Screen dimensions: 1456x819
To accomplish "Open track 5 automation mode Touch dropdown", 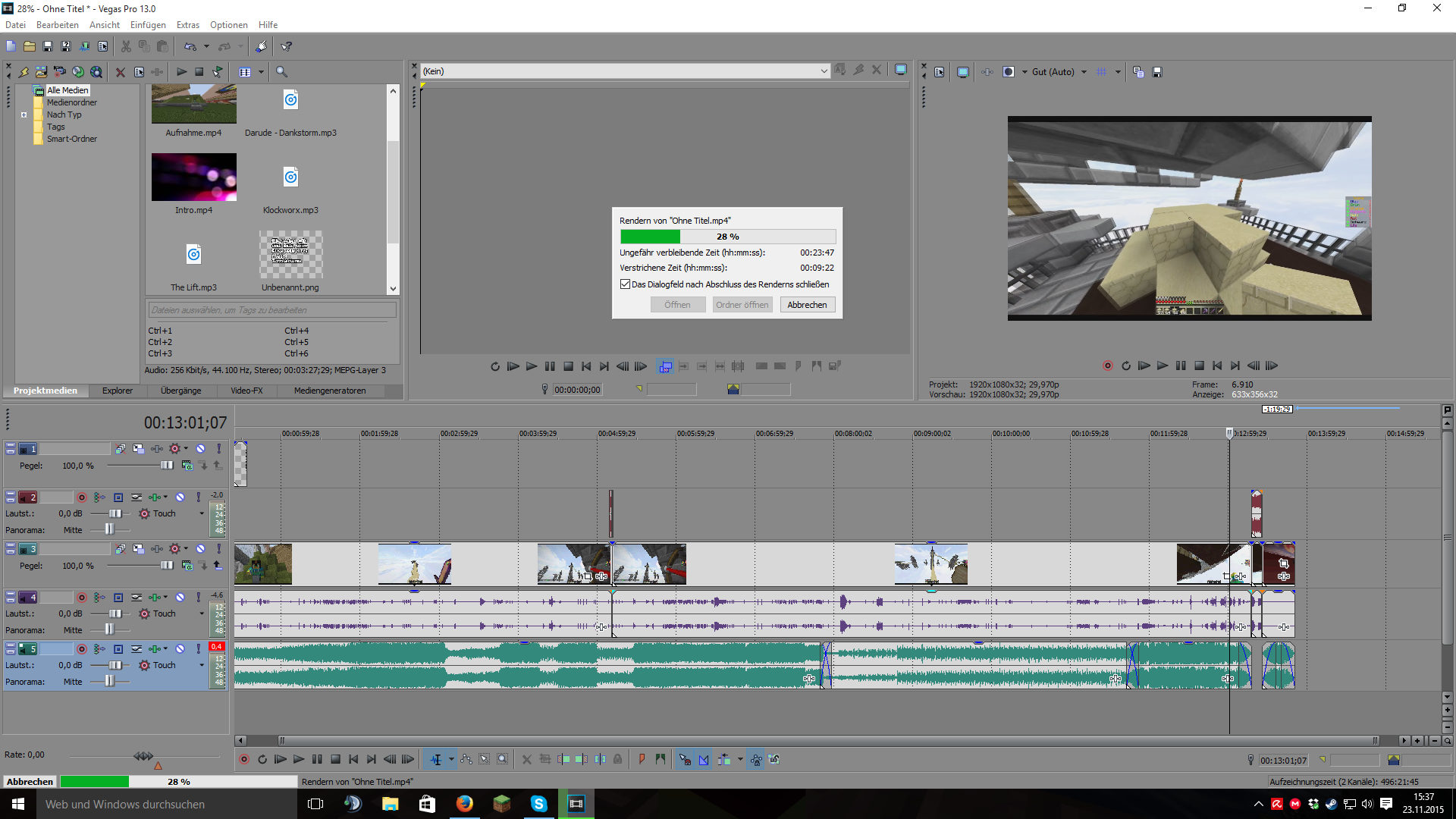I will [x=202, y=666].
